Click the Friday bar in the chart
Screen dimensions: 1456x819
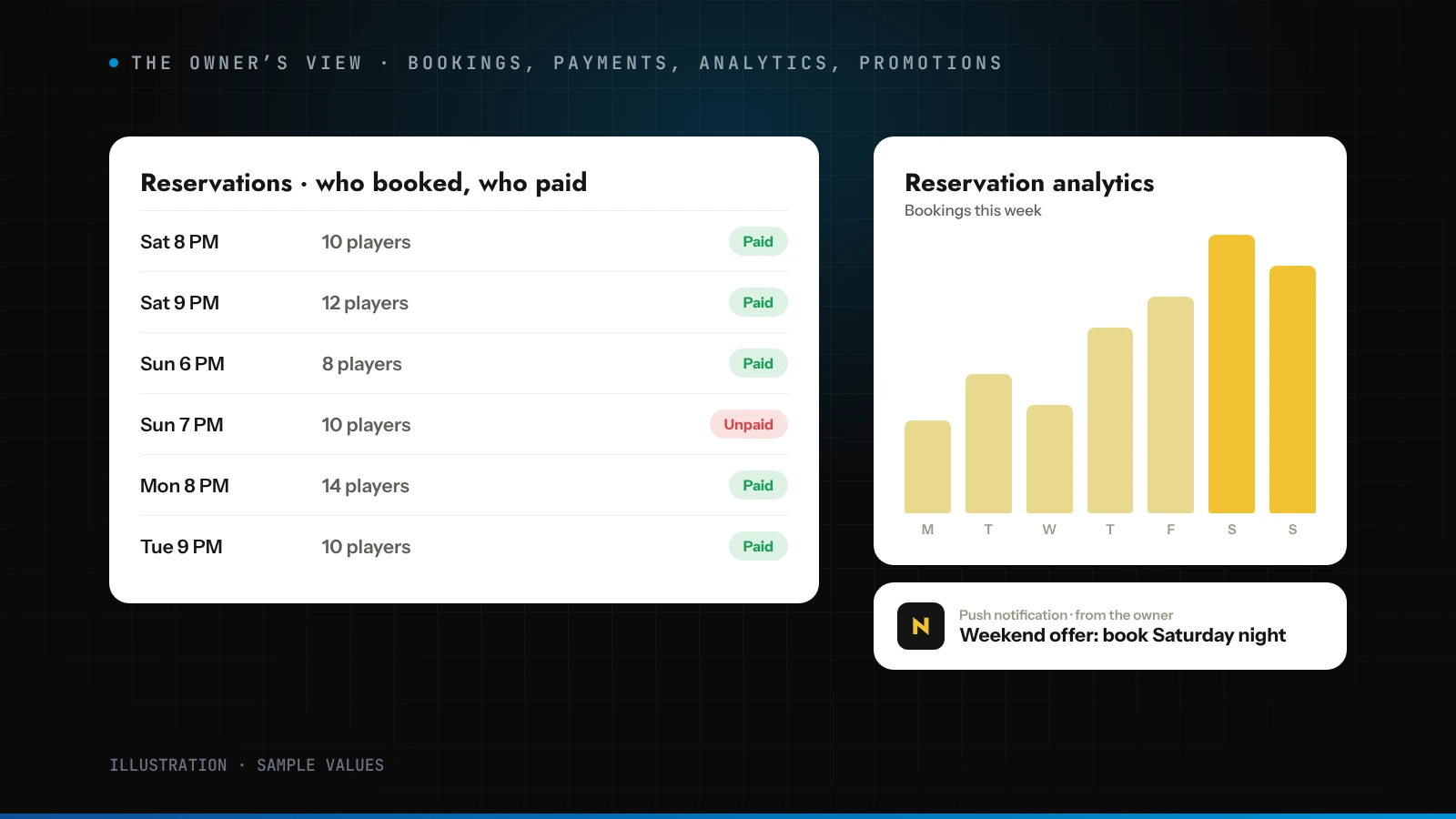(1170, 405)
